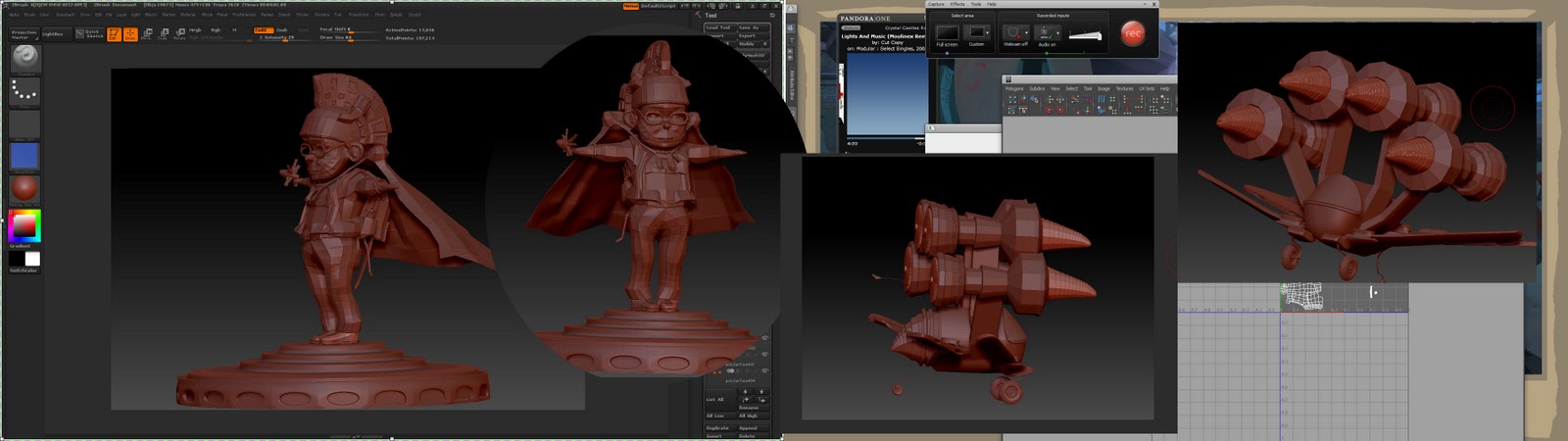Toggle Mrgb painting mode
This screenshot has height=441, width=1568.
195,30
